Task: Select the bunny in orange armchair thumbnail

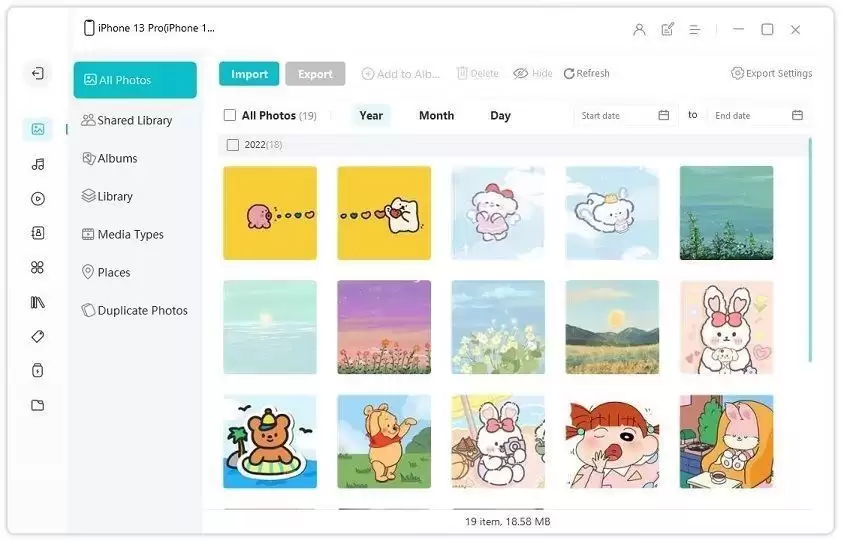Action: [726, 442]
